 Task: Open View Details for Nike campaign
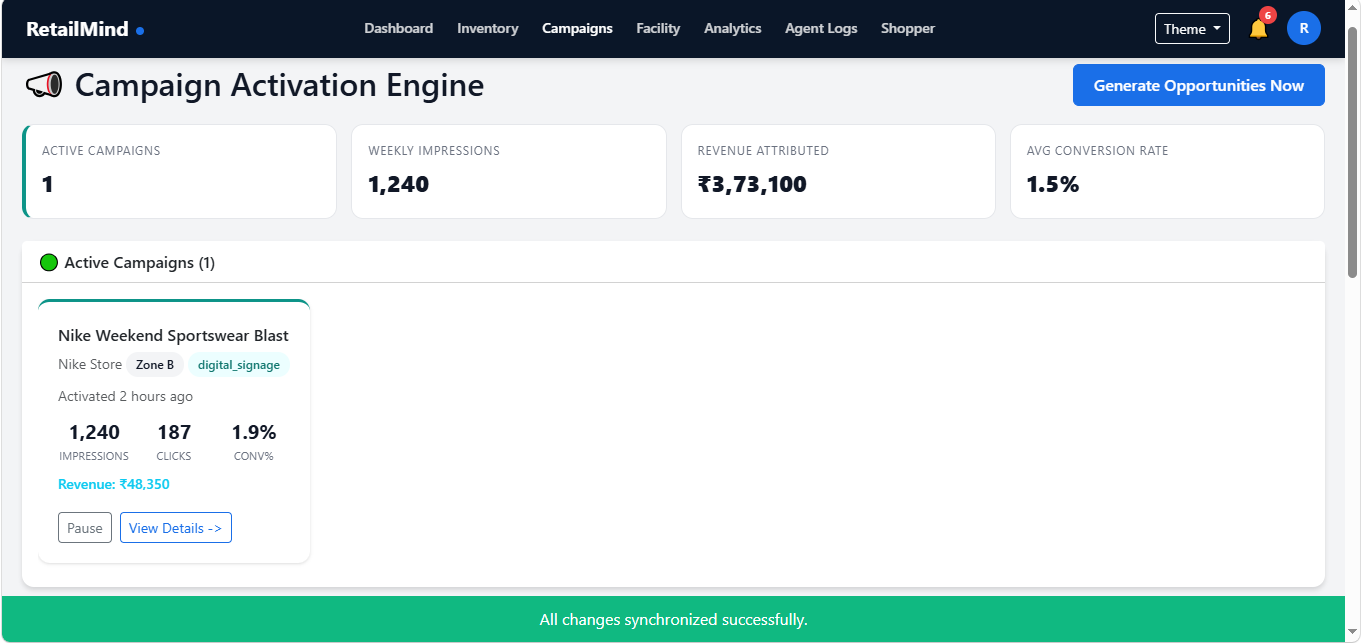click(x=176, y=528)
